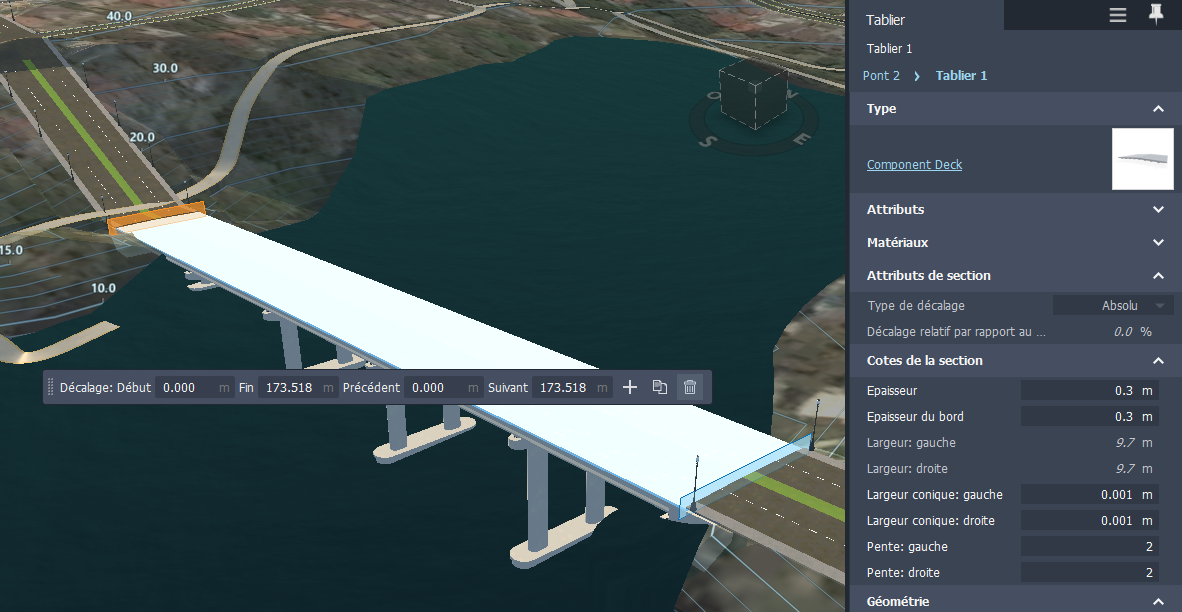The image size is (1182, 612).
Task: Click the 40.0 contour elevation label
Action: pos(119,16)
